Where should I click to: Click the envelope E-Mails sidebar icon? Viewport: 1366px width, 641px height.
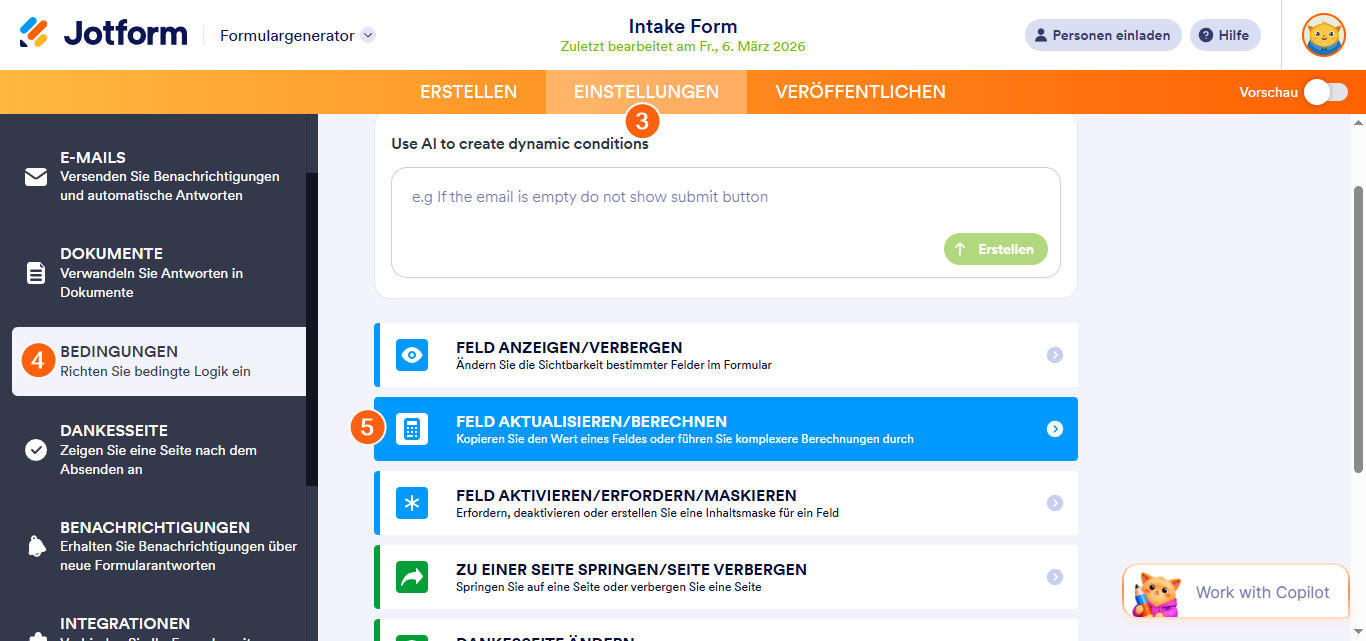(x=36, y=177)
